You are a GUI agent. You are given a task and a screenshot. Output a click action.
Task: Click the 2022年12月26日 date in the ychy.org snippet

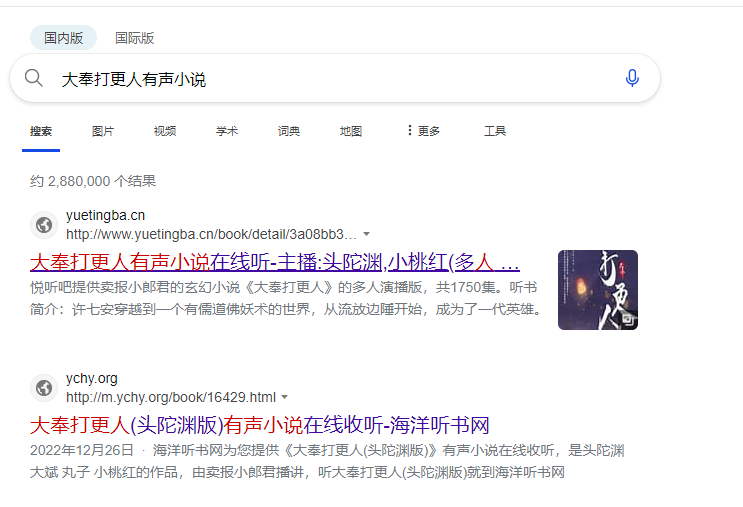(82, 451)
